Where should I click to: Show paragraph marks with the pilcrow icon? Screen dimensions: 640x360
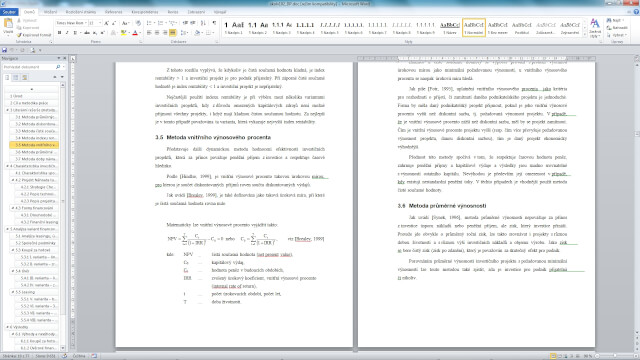pyautogui.click(x=214, y=23)
